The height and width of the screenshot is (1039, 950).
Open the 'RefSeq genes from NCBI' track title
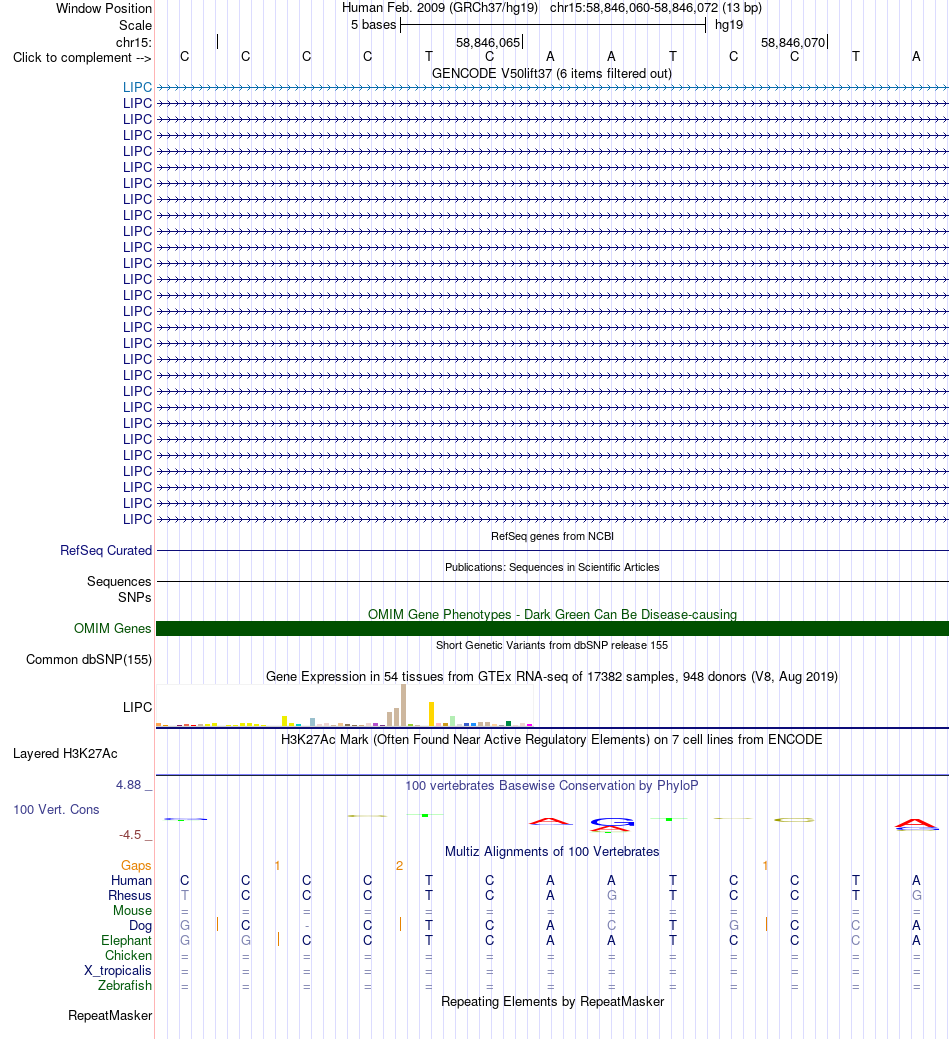pyautogui.click(x=553, y=536)
